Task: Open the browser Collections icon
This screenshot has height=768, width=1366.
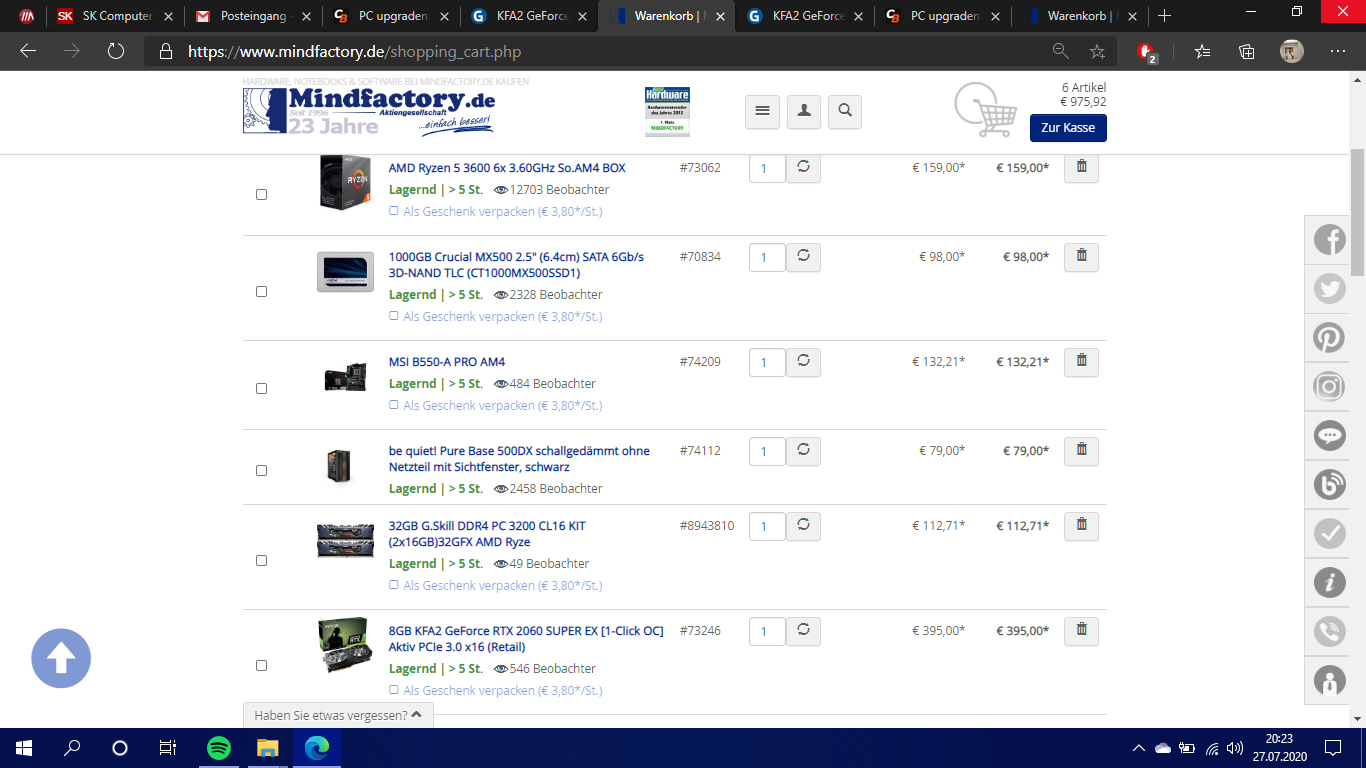Action: tap(1246, 51)
